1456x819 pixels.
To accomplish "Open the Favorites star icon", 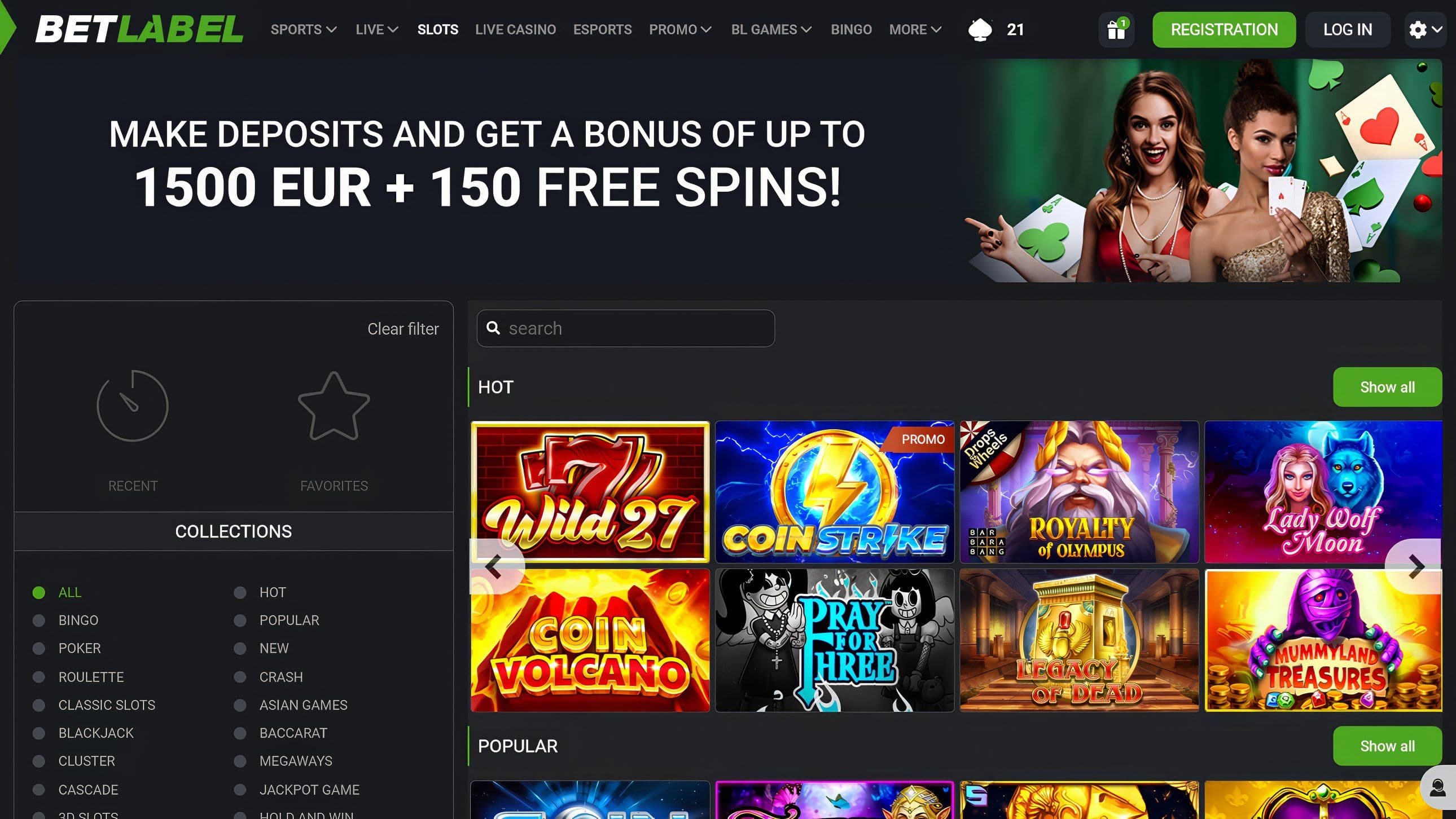I will click(x=334, y=405).
